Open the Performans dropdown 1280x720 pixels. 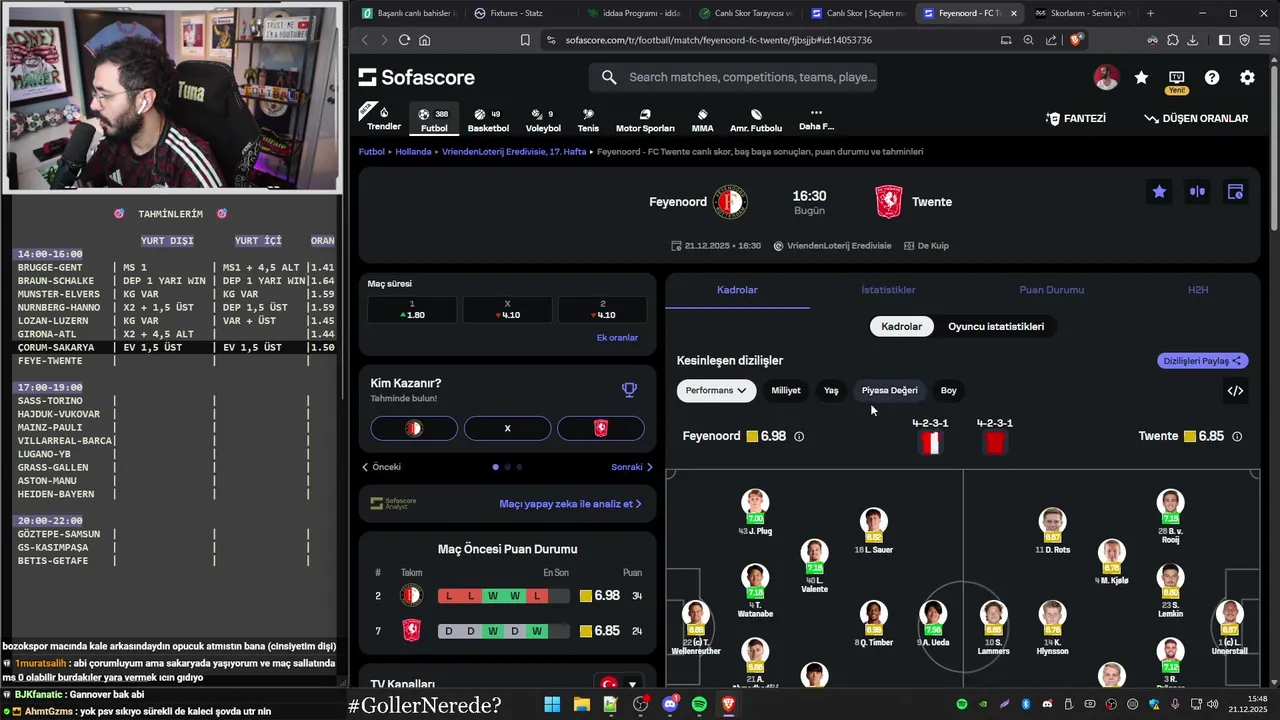(716, 391)
